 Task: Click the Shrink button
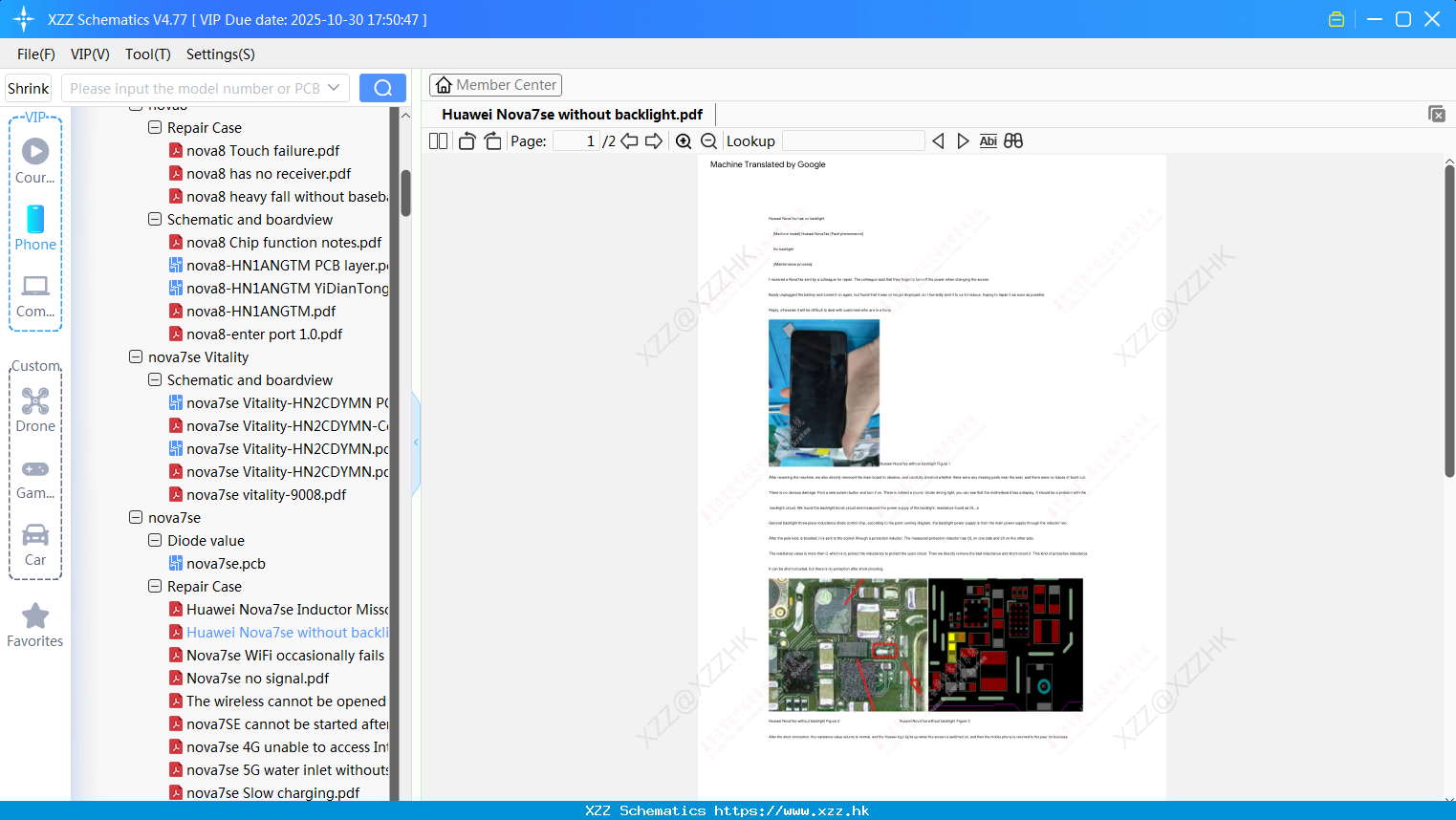click(x=28, y=88)
